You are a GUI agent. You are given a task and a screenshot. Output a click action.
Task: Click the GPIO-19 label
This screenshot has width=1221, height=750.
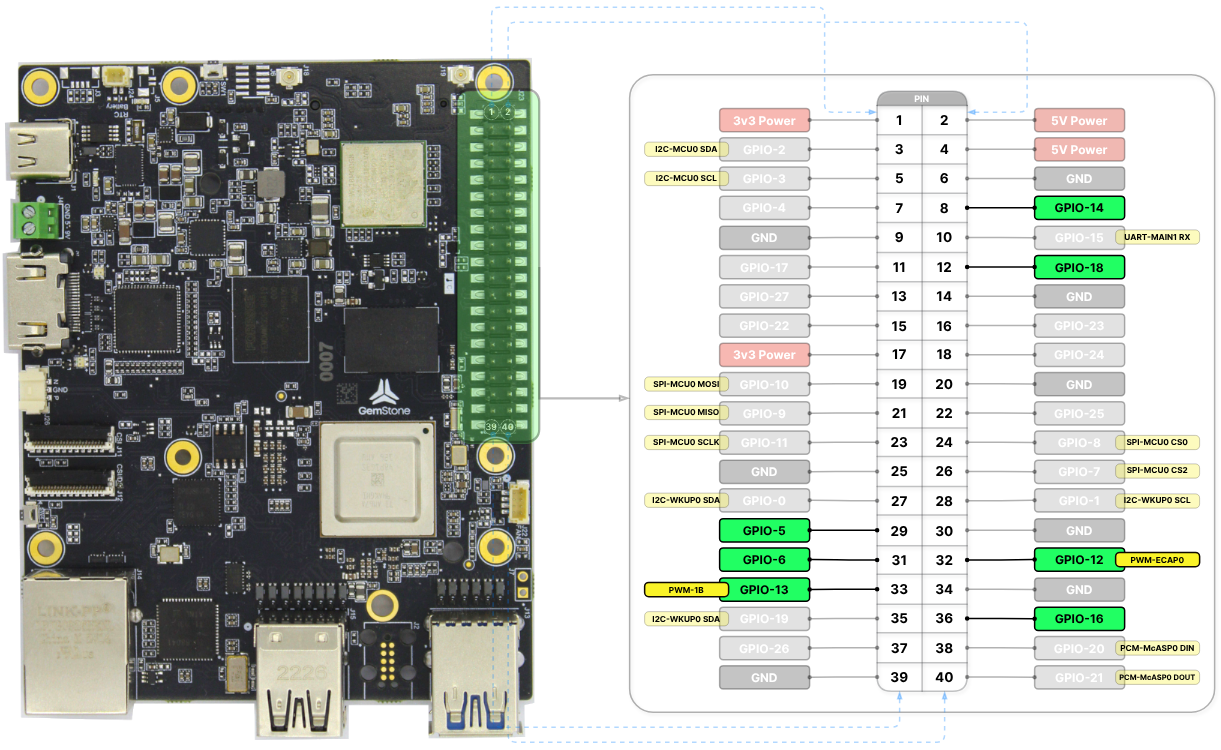click(764, 618)
